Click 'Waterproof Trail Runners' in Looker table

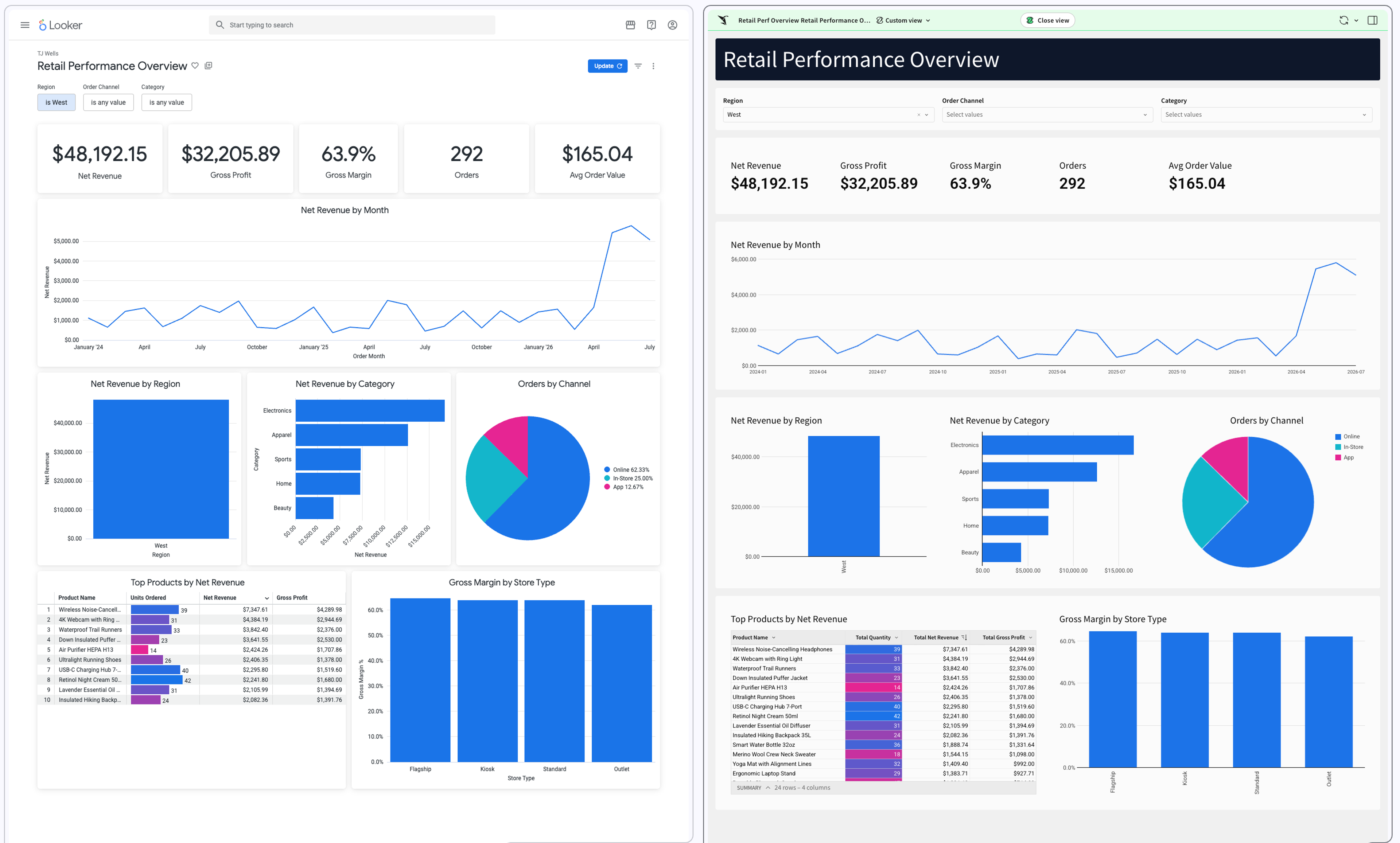(x=90, y=630)
